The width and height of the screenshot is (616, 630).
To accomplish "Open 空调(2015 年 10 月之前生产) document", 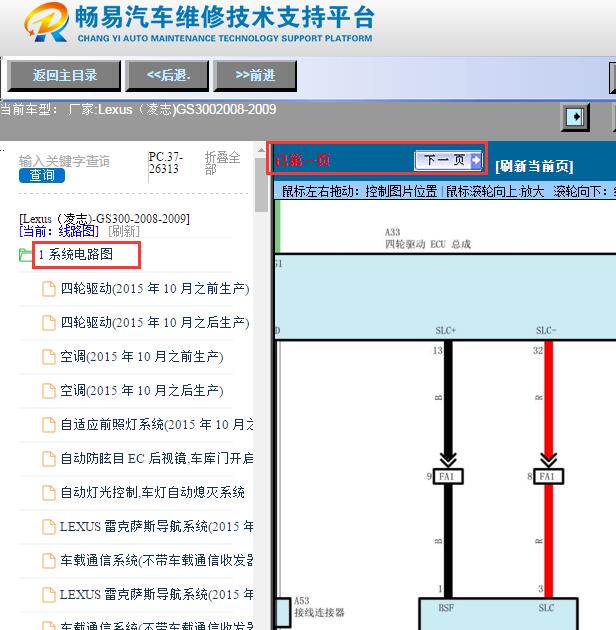I will pos(142,356).
